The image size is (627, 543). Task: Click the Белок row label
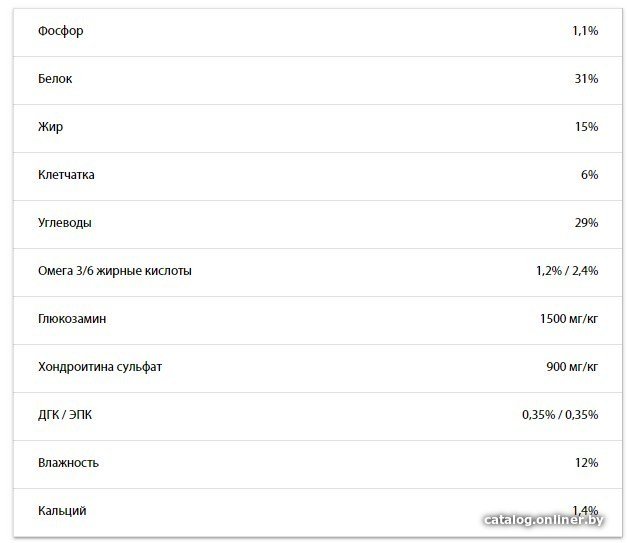(55, 79)
